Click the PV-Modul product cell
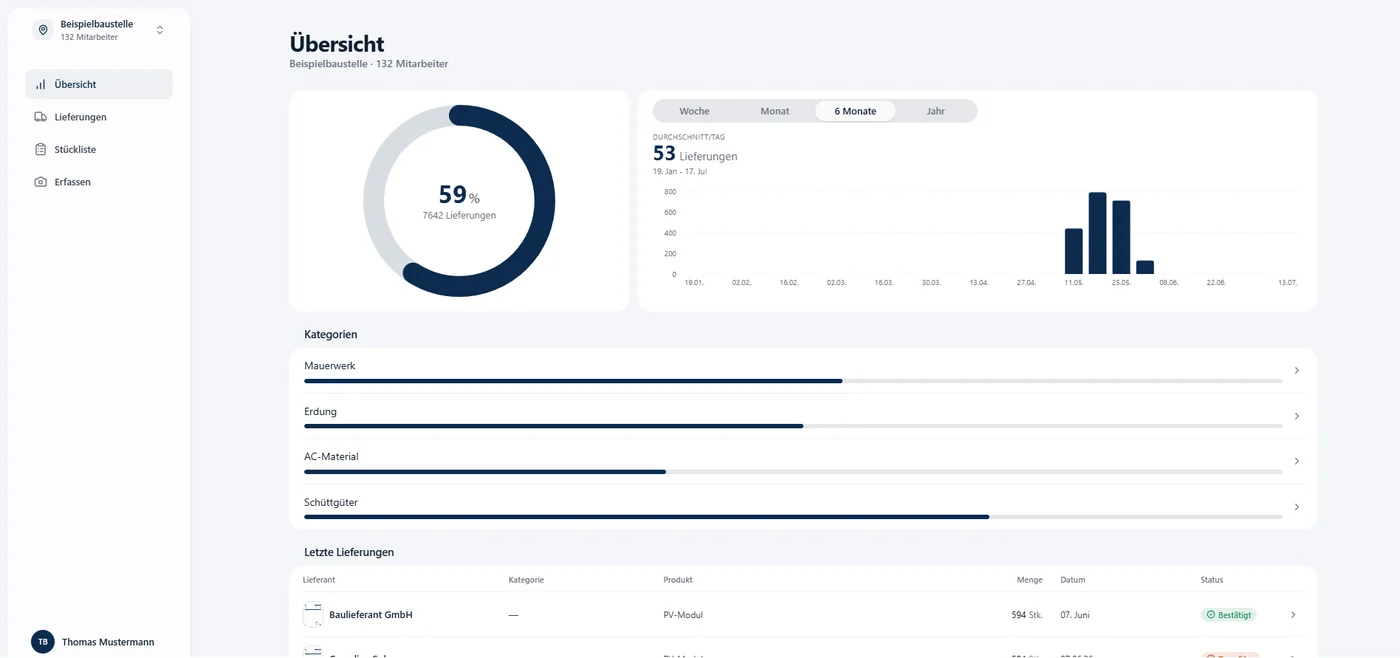This screenshot has height=658, width=1400. 683,615
